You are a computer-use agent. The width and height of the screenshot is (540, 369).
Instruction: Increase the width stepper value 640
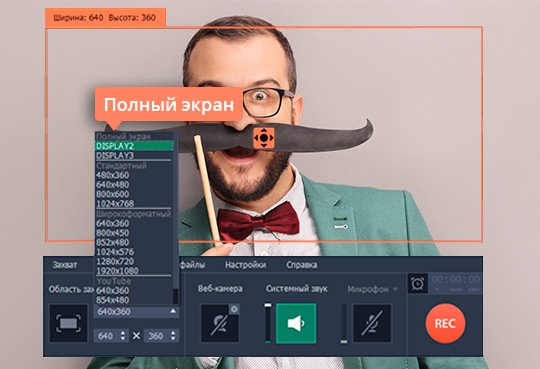123,333
